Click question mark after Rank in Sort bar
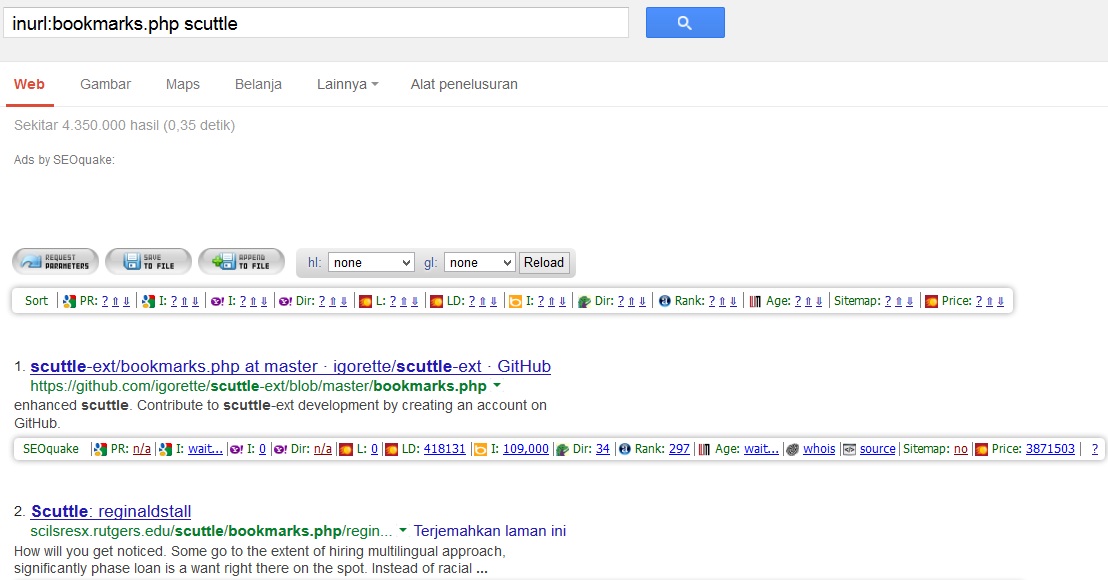This screenshot has height=580, width=1108. point(712,301)
